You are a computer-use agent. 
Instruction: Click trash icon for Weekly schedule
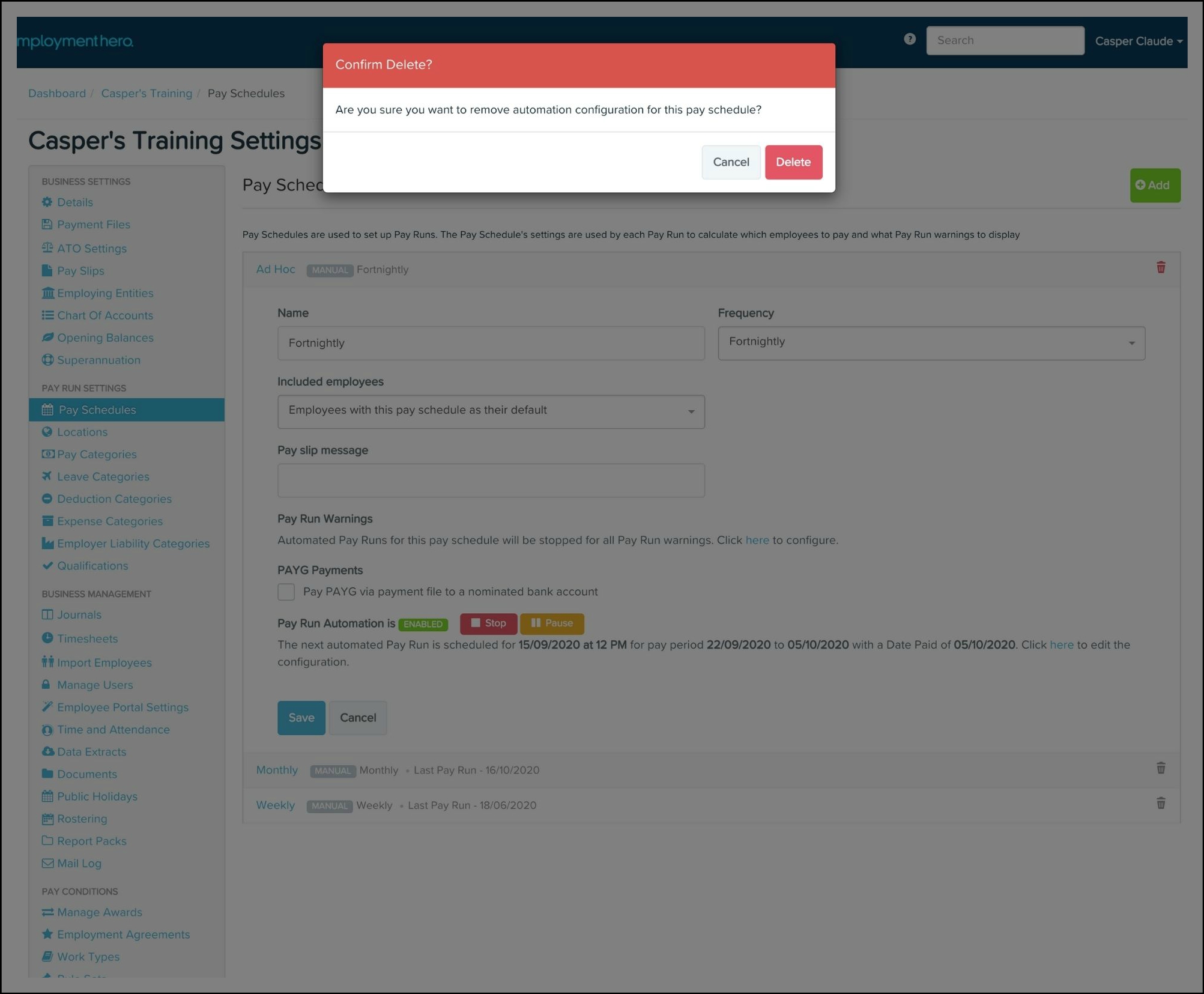tap(1160, 804)
